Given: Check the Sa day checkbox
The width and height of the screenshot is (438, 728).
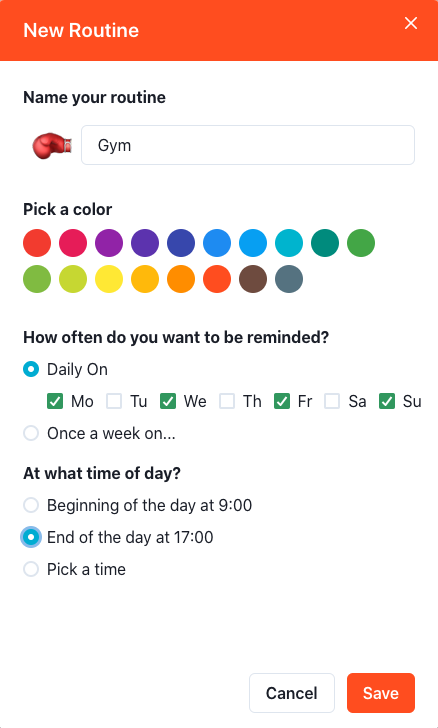Looking at the screenshot, I should pyautogui.click(x=332, y=401).
